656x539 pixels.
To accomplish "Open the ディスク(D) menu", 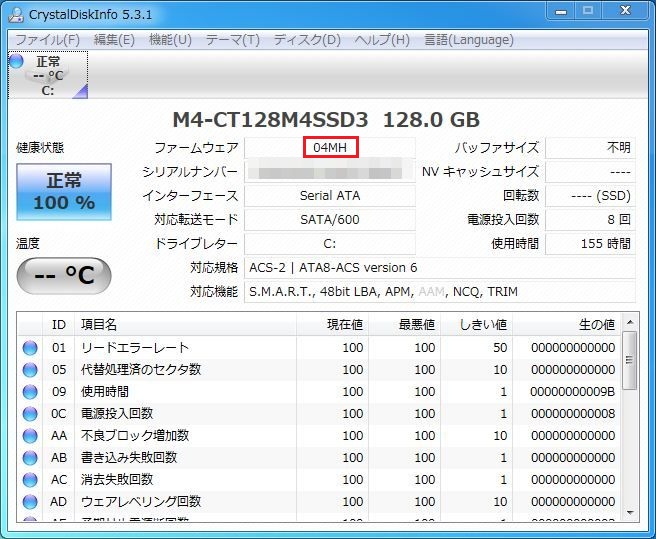I will coord(307,40).
